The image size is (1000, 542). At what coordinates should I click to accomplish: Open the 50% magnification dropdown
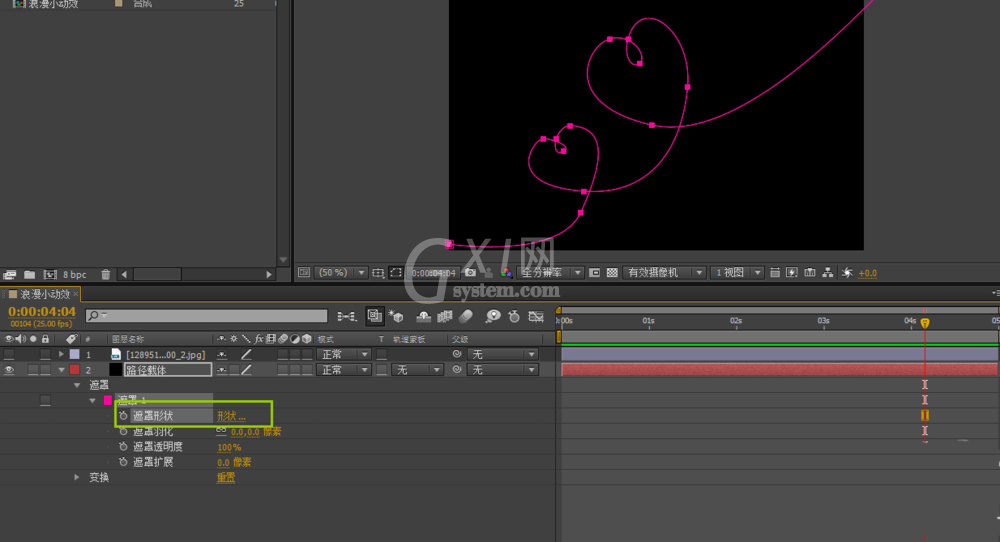click(342, 273)
